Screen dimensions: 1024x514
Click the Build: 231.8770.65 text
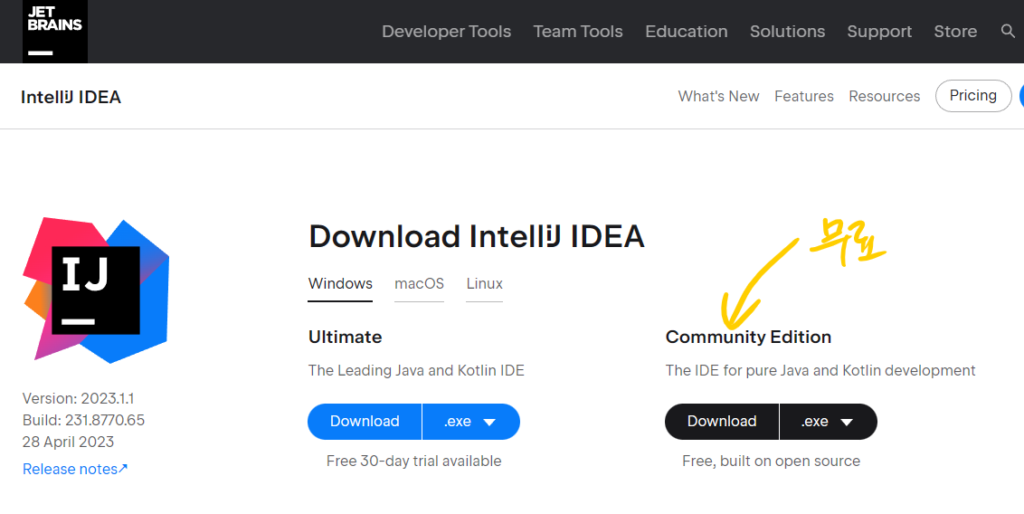(84, 420)
